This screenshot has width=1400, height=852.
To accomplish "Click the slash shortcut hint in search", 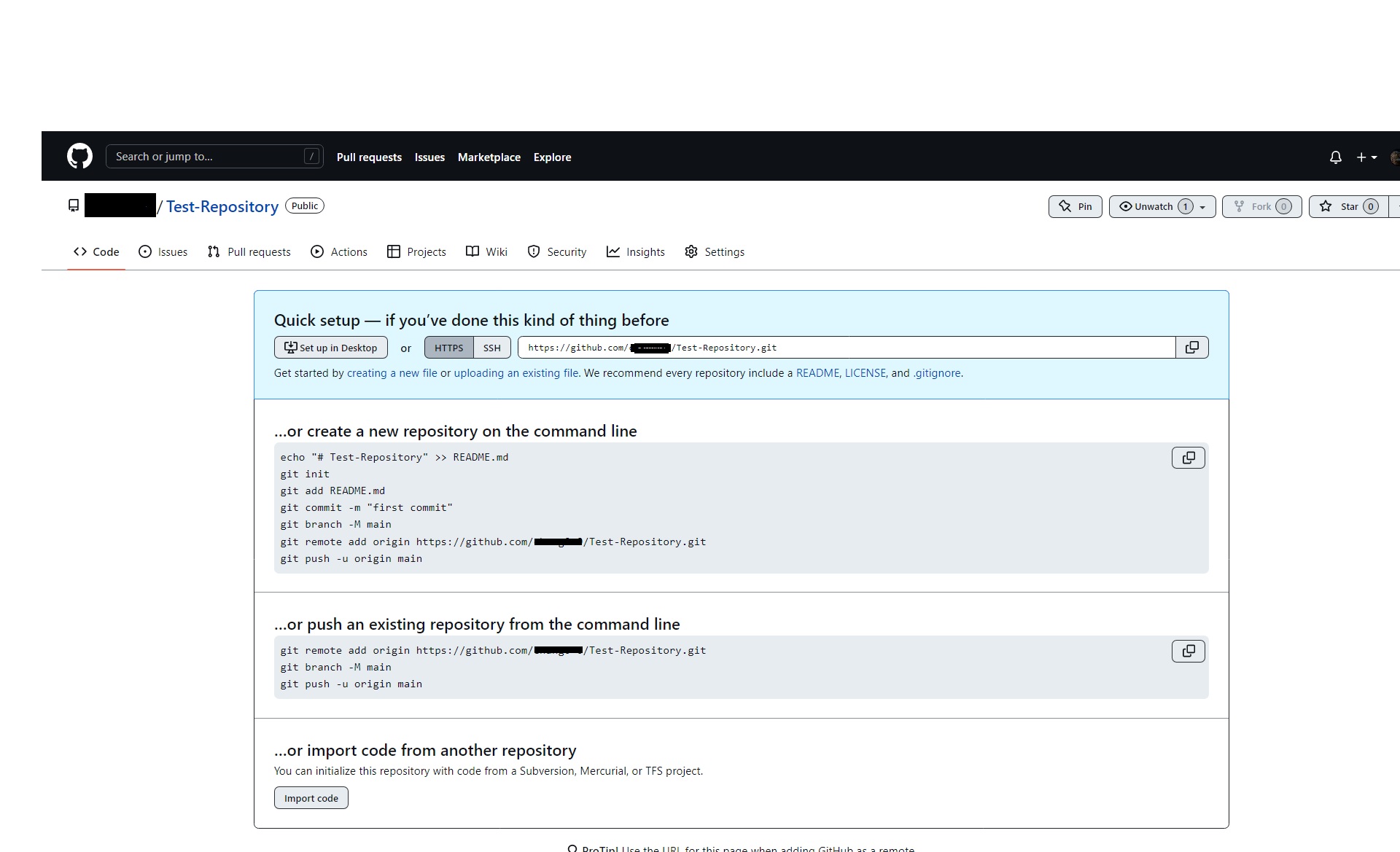I will [x=311, y=156].
